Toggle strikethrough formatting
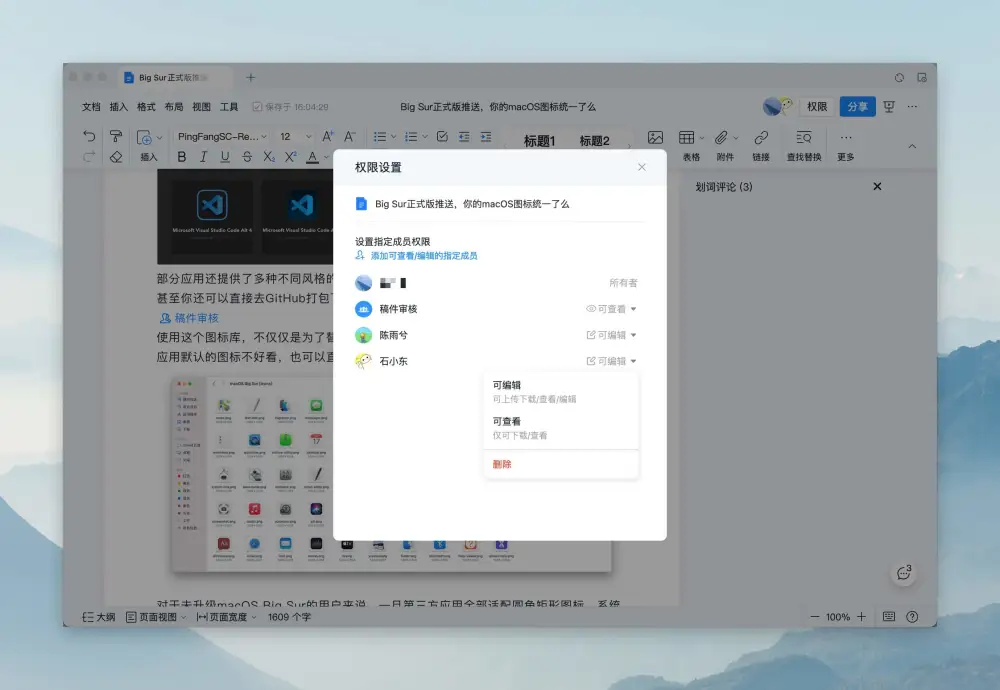 247,157
